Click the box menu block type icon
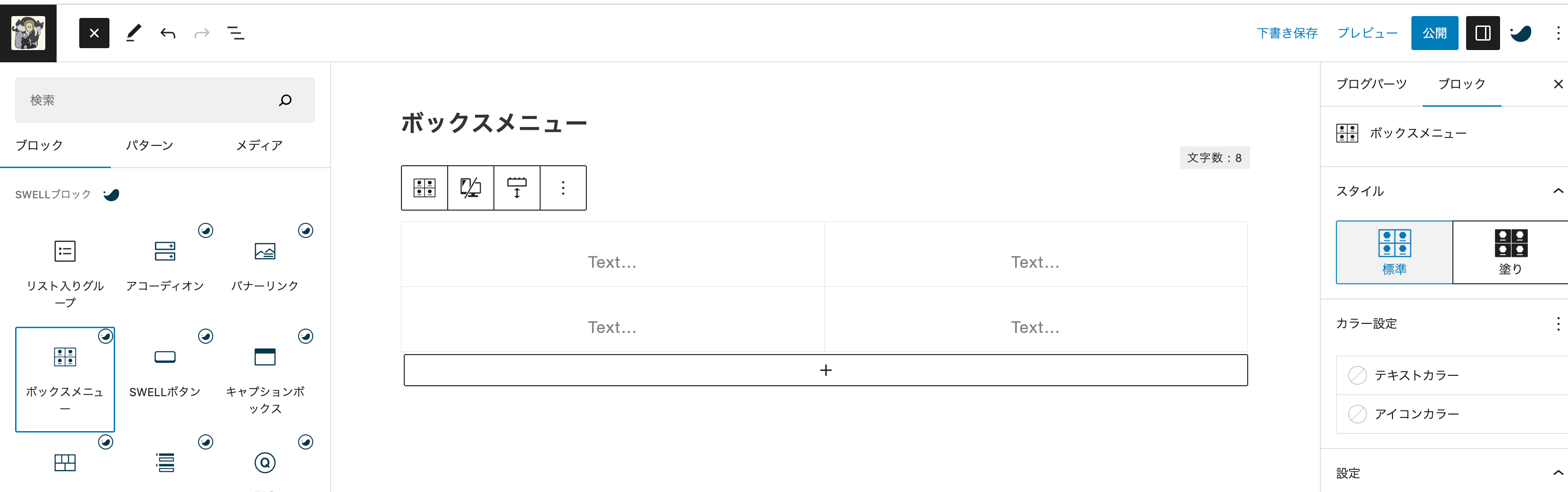This screenshot has width=1568, height=492. pyautogui.click(x=424, y=187)
